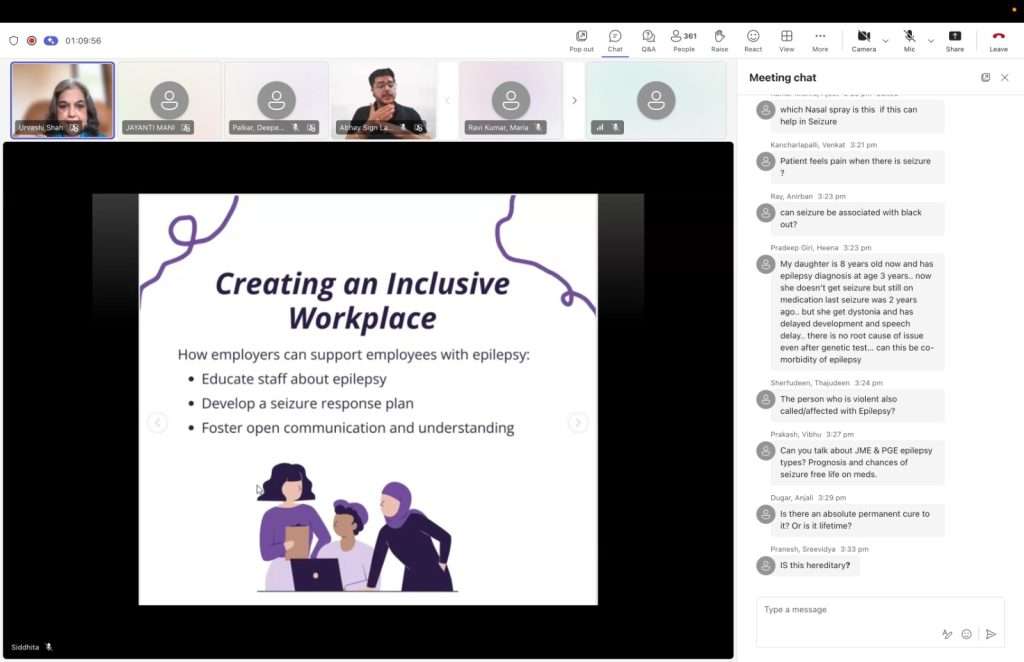Screen dimensions: 1024x662
Task: Raise your hand in the meeting
Action: tap(719, 40)
